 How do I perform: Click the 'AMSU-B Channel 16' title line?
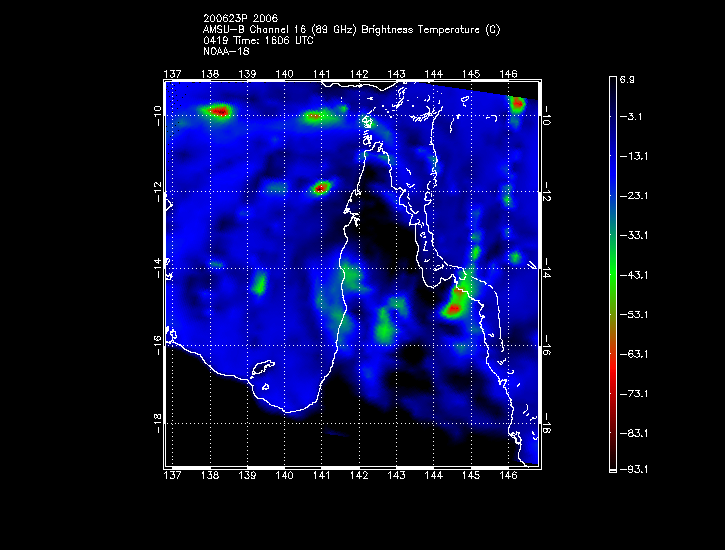[351, 31]
